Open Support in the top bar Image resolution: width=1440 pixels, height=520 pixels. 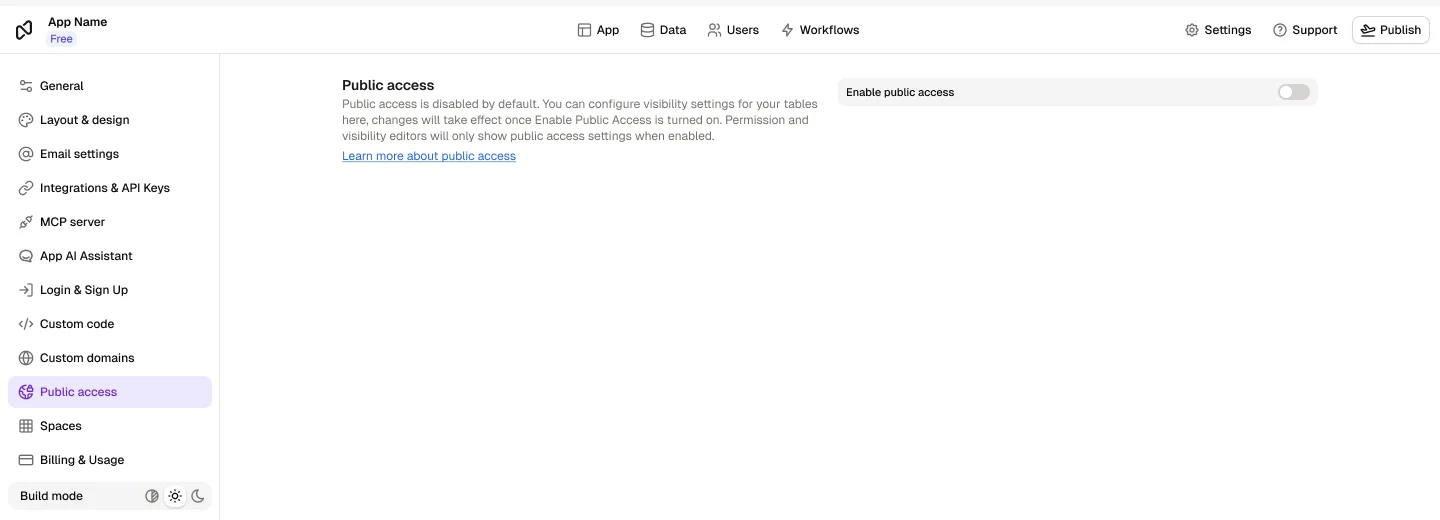click(x=1305, y=30)
